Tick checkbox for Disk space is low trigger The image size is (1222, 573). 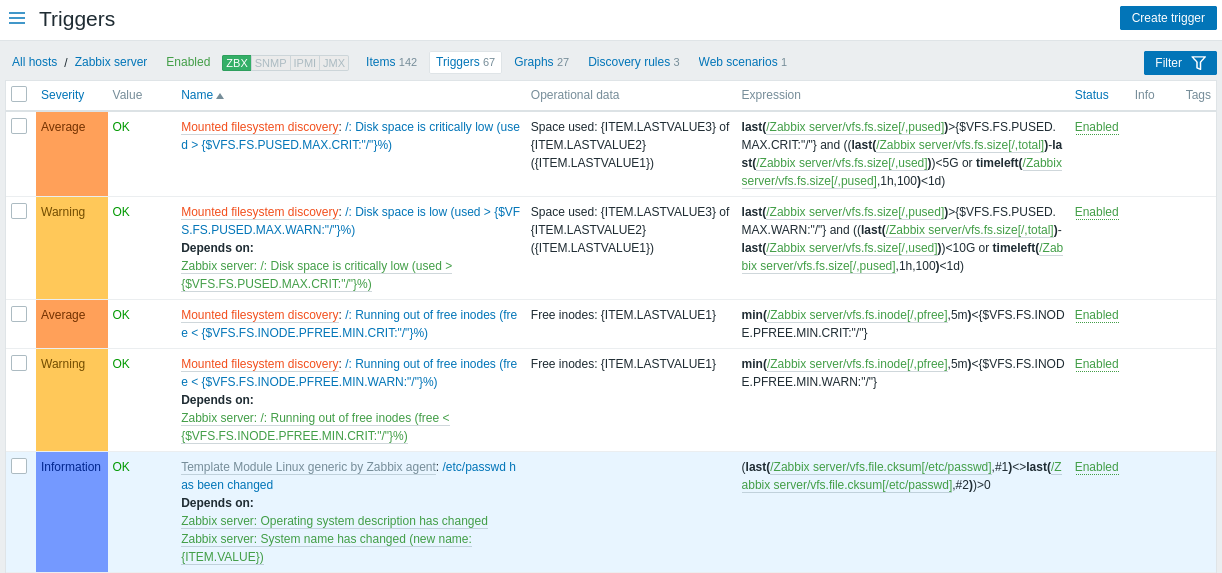[19, 211]
